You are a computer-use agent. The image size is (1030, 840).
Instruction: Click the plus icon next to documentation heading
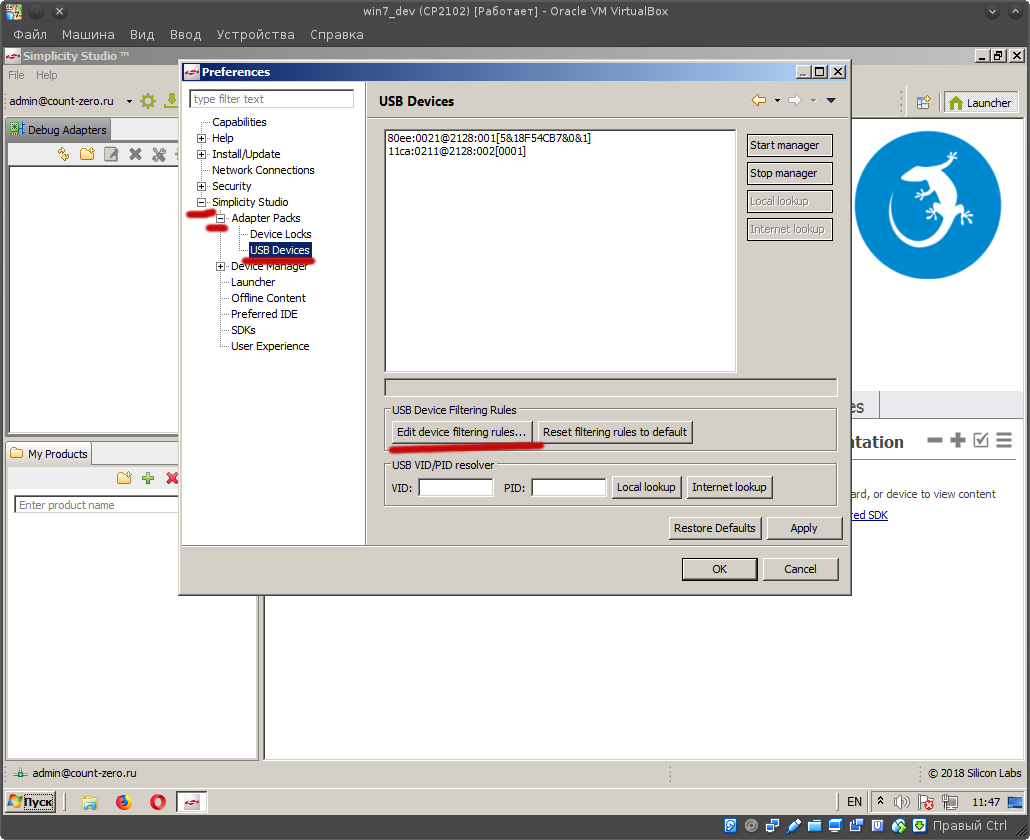958,440
